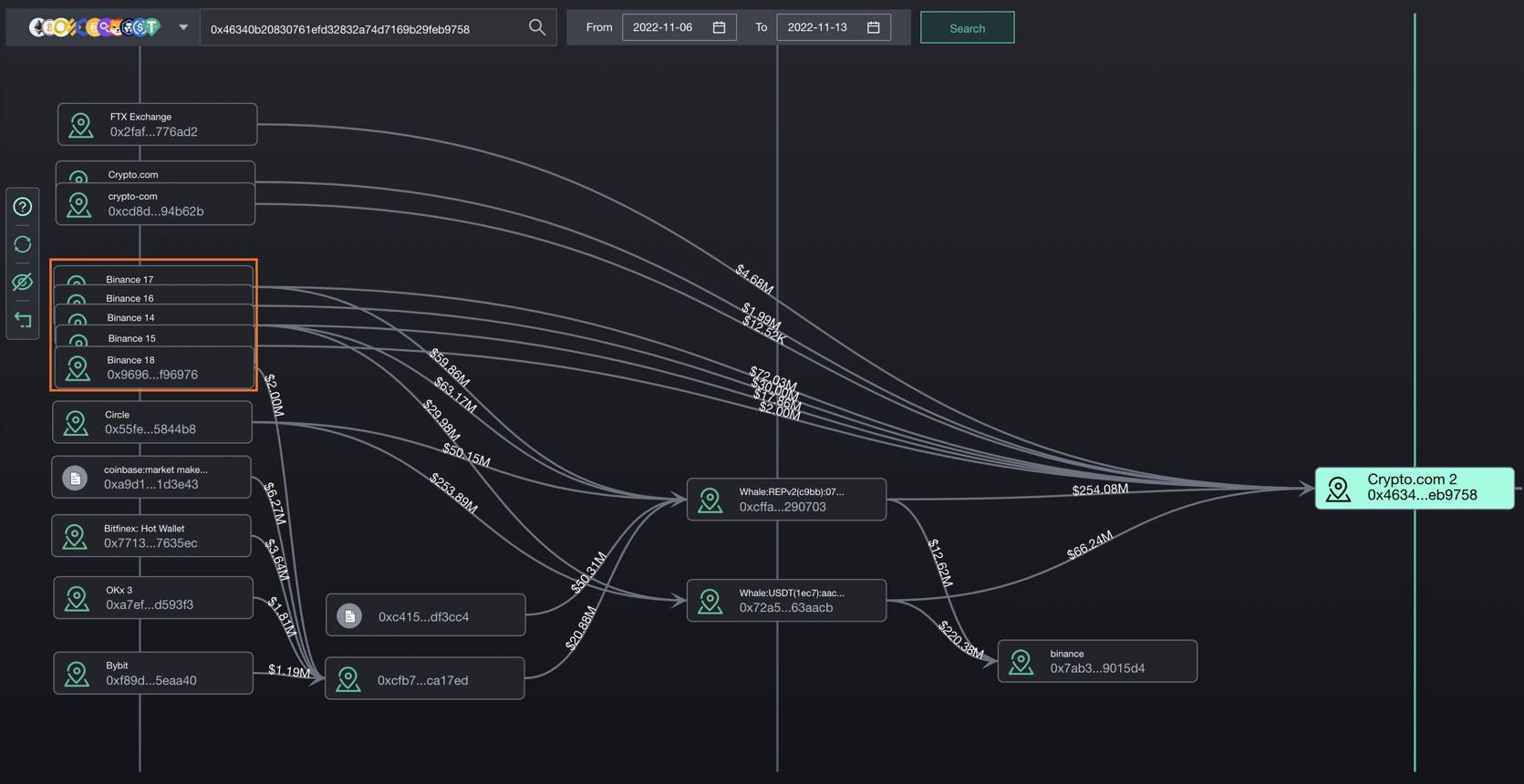Click the $220.38M edge label
This screenshot has width=1524, height=784.
click(961, 639)
